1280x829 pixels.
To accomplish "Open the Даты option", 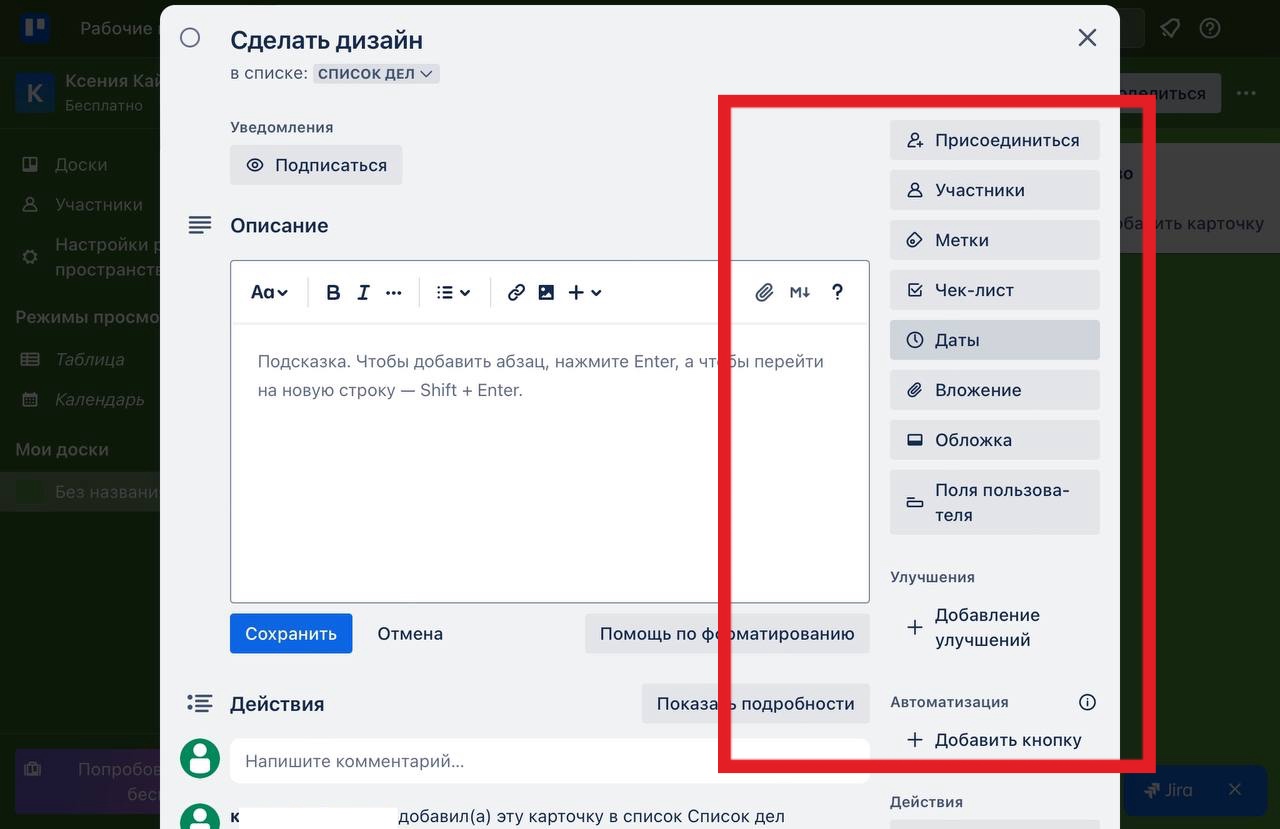I will pos(995,340).
